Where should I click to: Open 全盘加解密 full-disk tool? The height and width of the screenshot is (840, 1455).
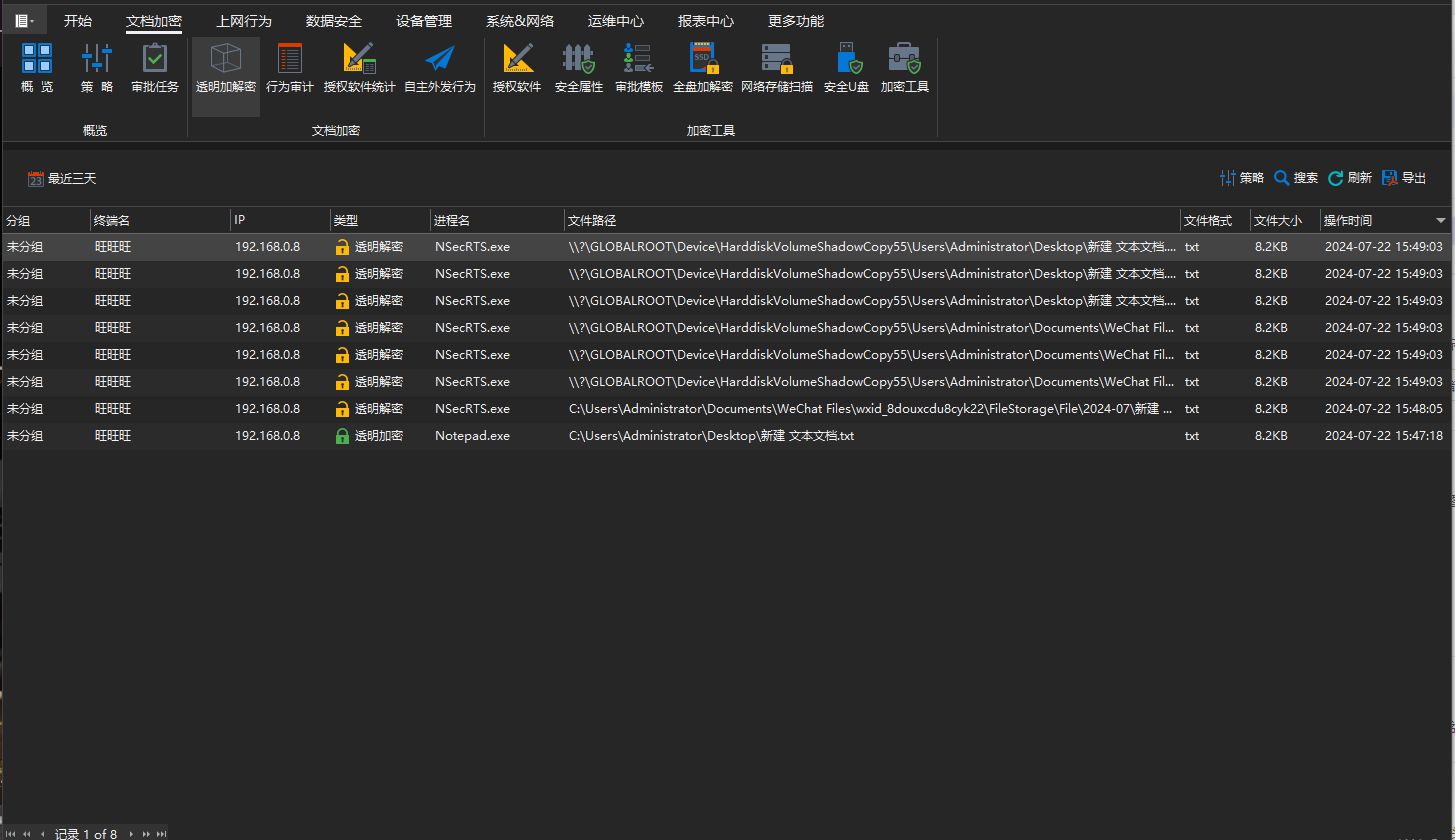(703, 68)
